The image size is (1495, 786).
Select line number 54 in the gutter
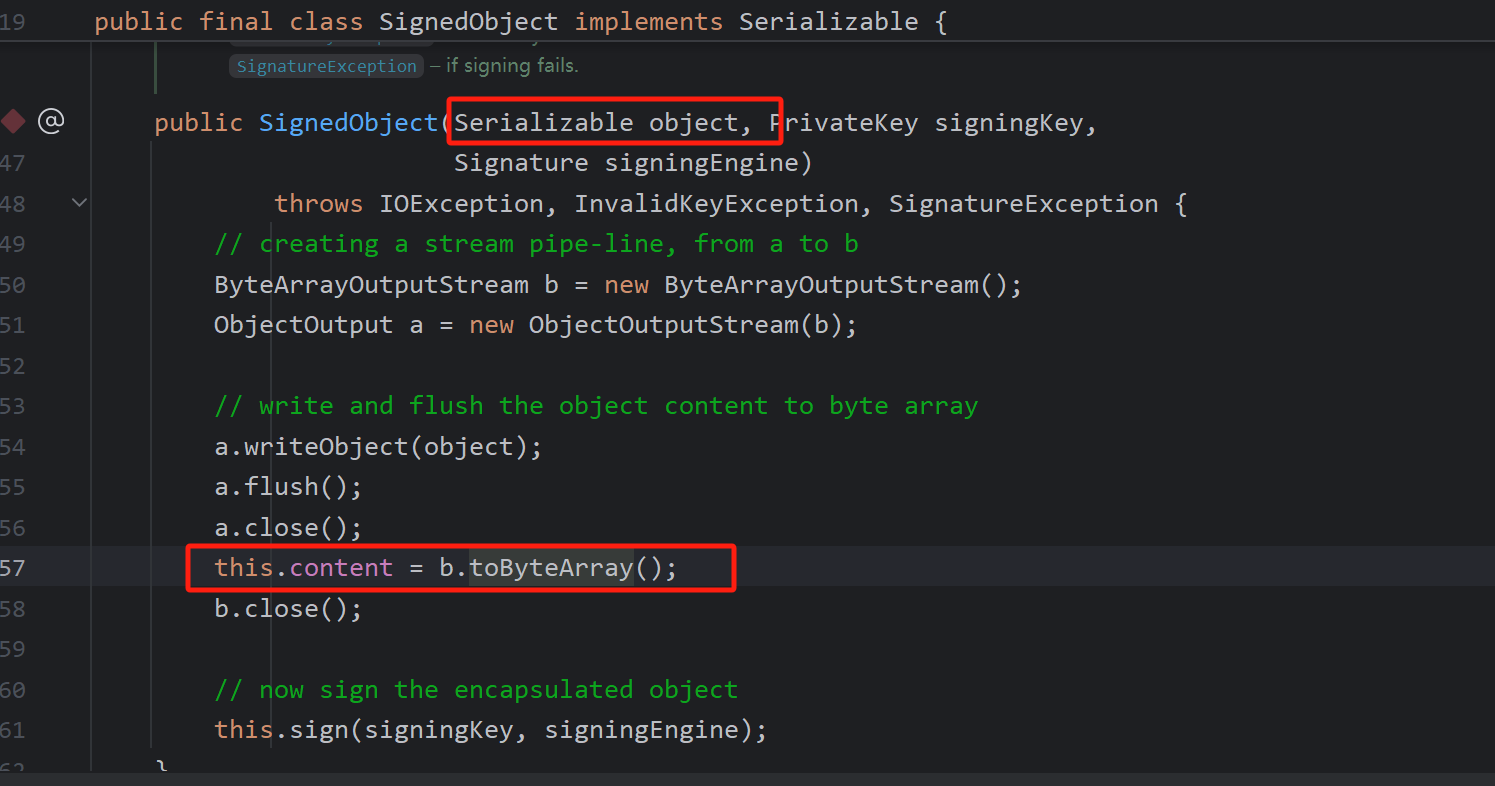pyautogui.click(x=13, y=447)
